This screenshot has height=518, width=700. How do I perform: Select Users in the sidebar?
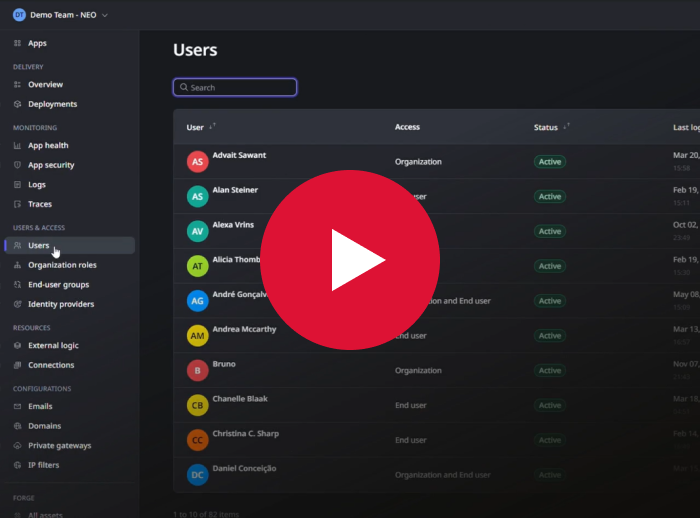[70, 245]
